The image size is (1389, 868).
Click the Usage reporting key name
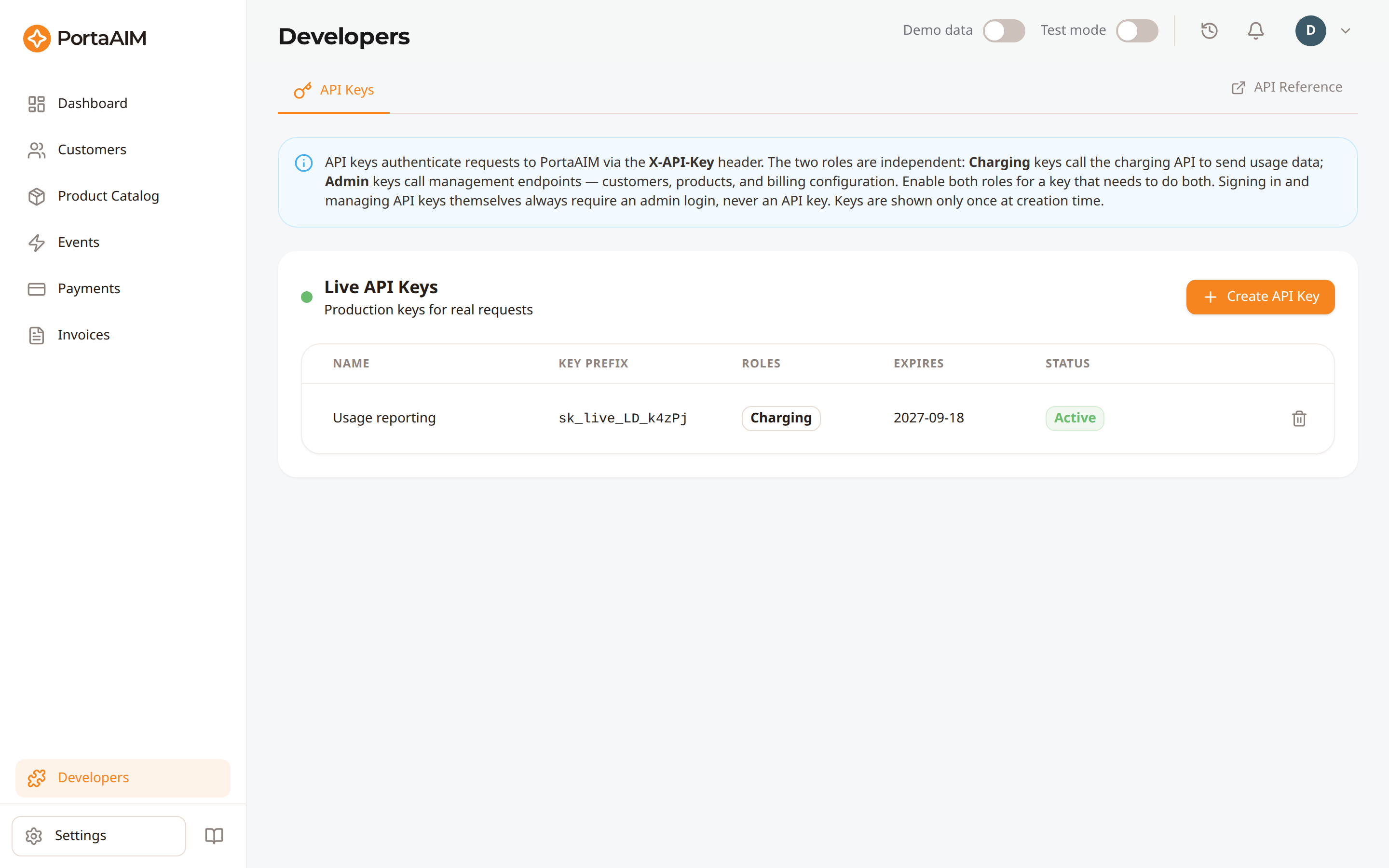(384, 418)
